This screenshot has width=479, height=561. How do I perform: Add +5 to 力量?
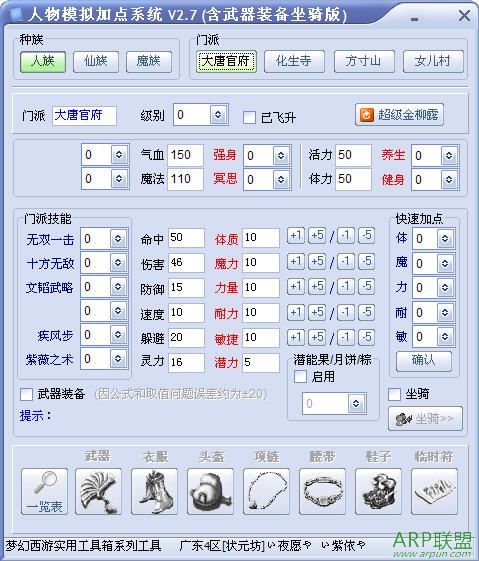coord(317,287)
